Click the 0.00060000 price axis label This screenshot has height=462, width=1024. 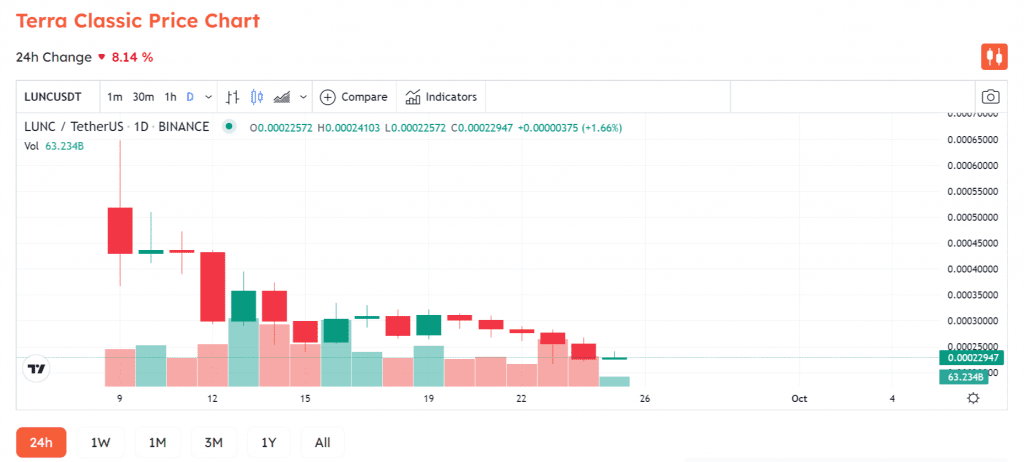click(972, 165)
